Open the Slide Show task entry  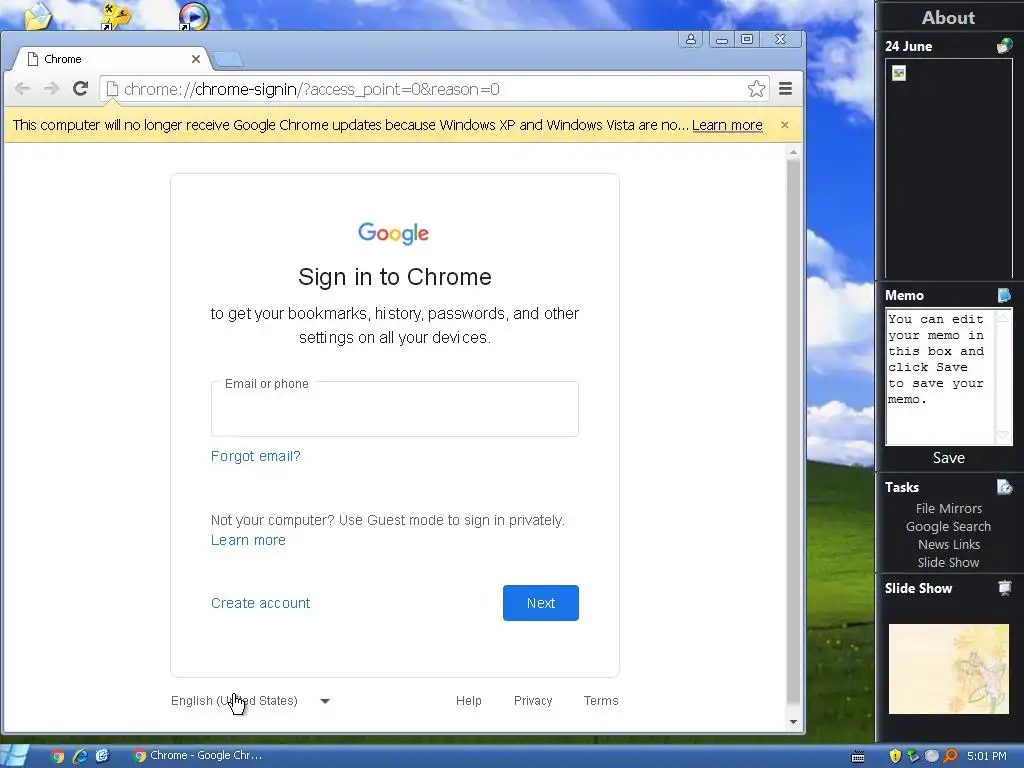click(948, 562)
